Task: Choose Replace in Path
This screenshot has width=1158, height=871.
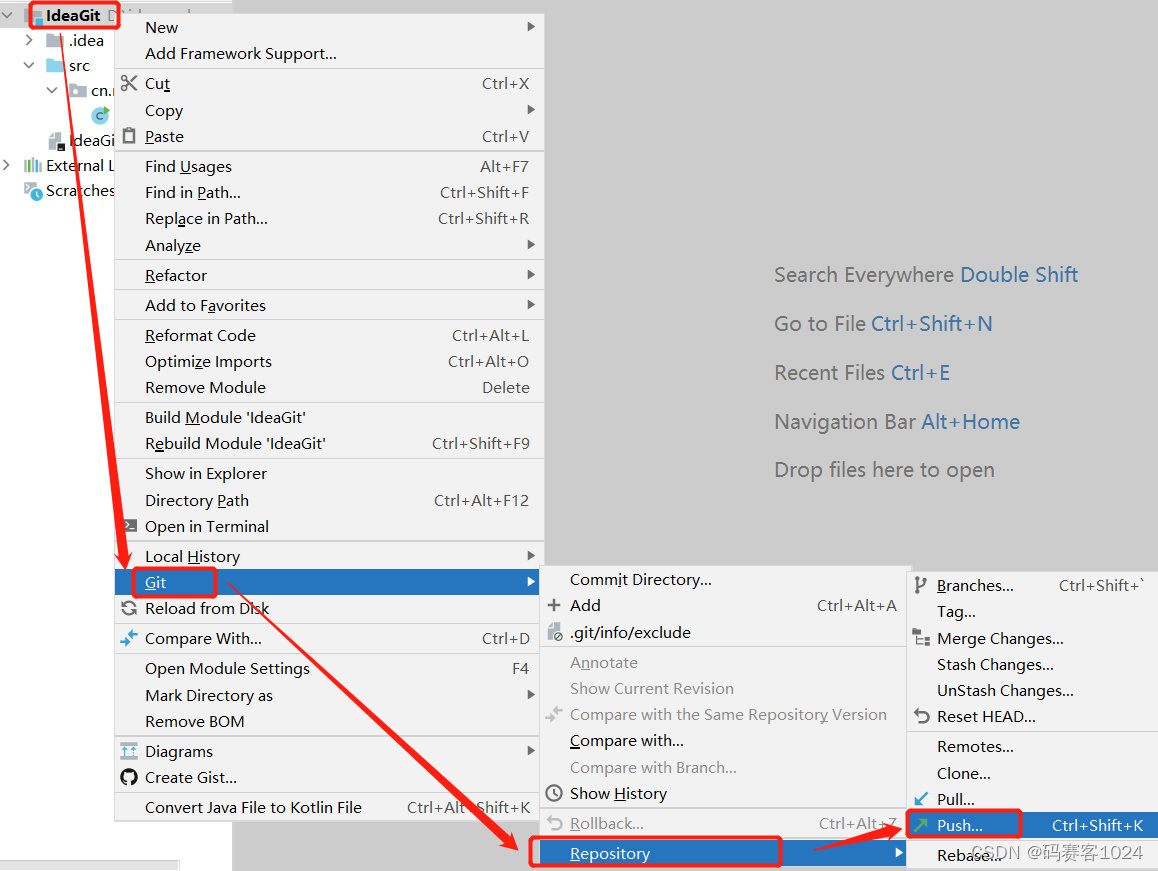Action: (329, 219)
